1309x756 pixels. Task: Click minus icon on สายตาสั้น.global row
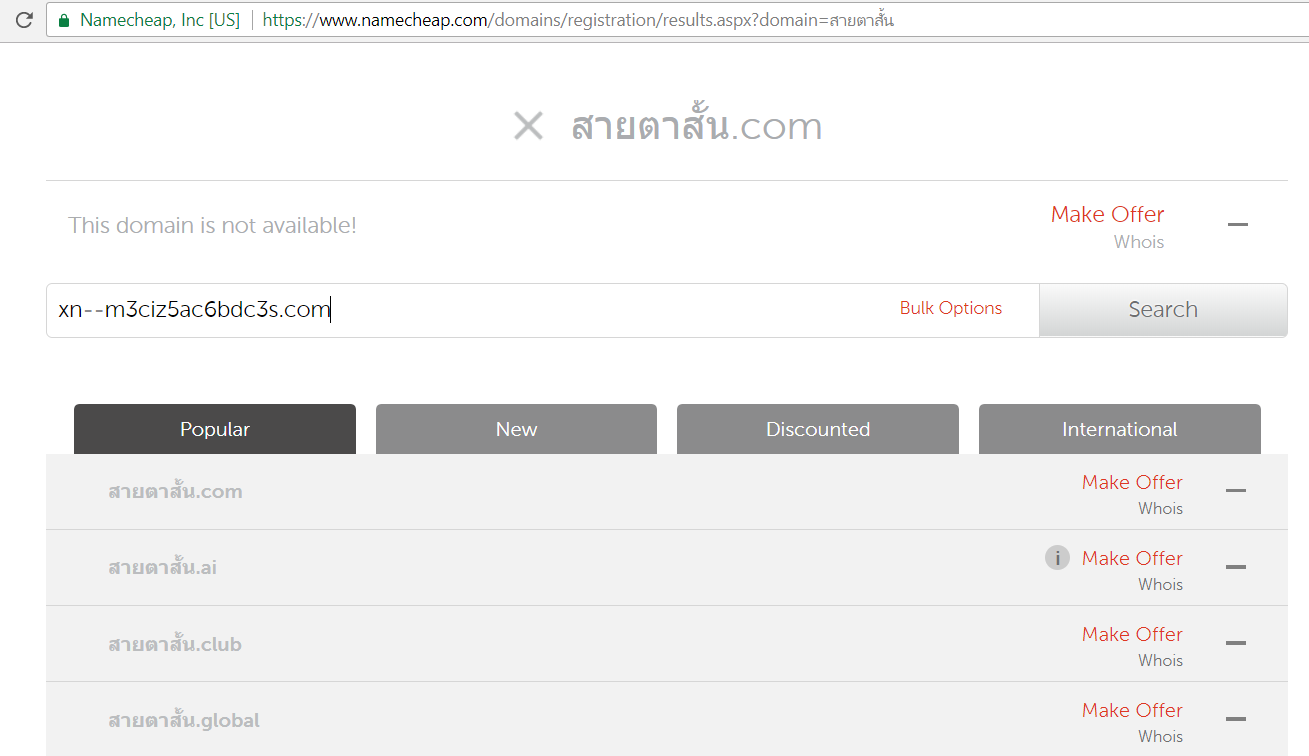1236,718
